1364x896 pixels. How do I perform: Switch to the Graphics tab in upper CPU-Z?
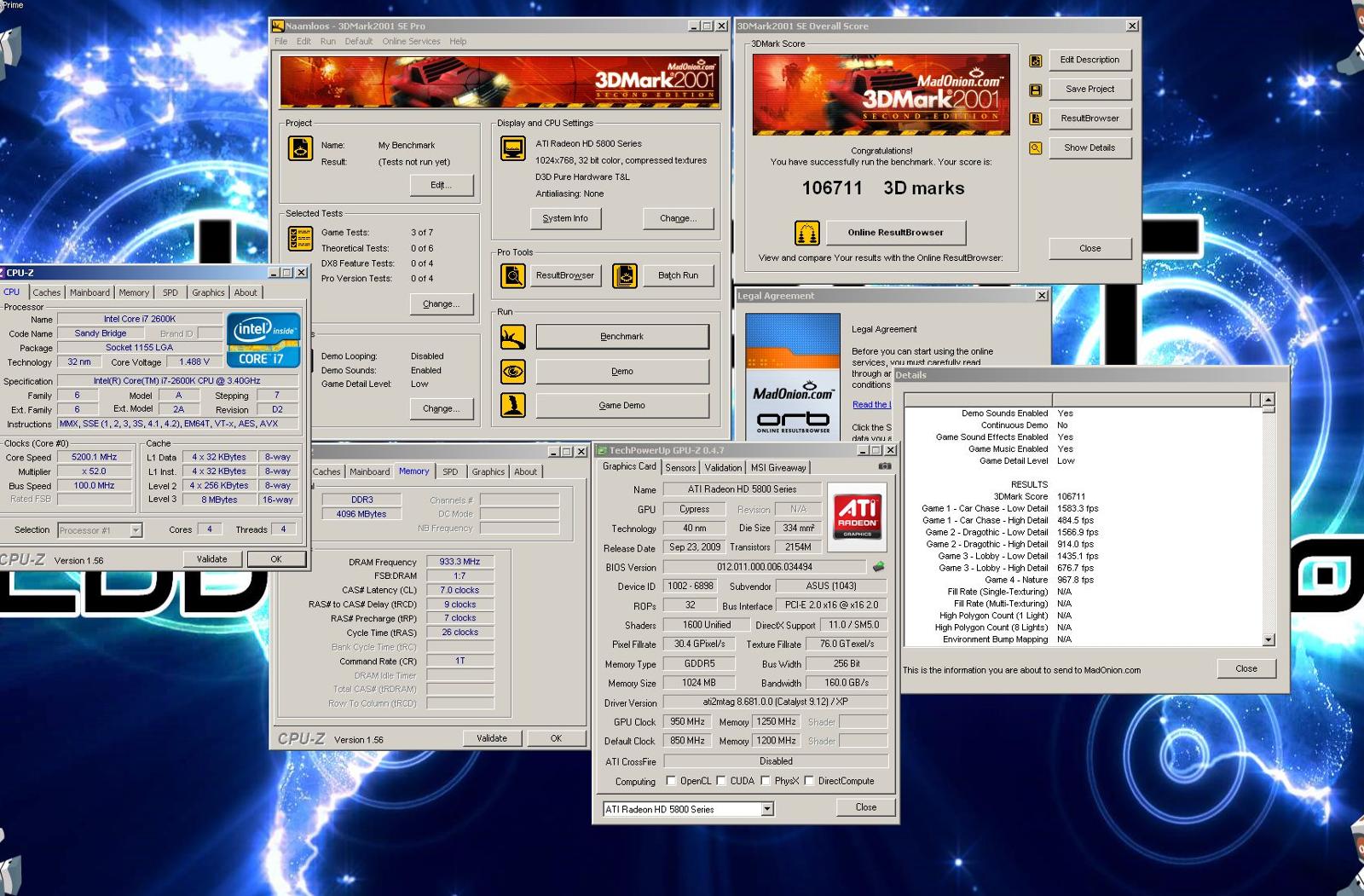tap(208, 292)
